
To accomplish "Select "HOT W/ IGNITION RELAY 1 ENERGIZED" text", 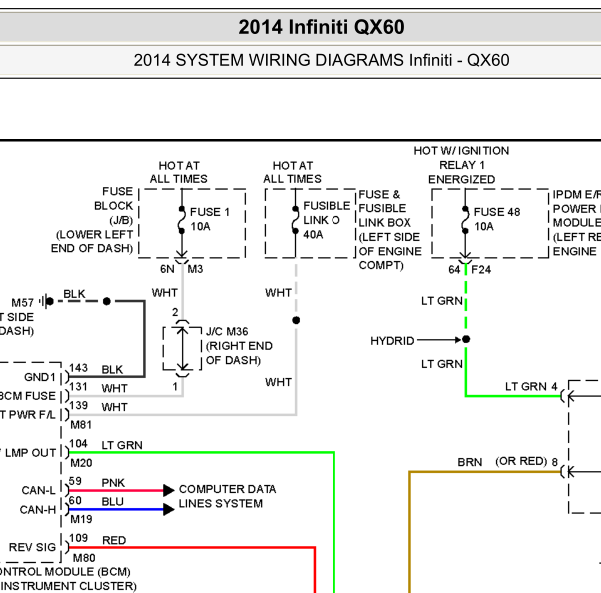I will [x=461, y=165].
